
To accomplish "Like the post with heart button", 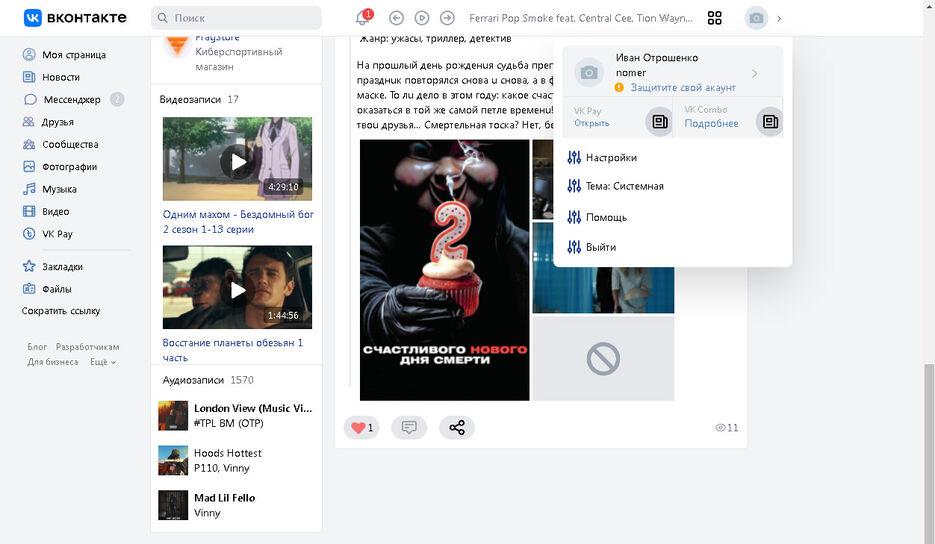I will pyautogui.click(x=361, y=428).
